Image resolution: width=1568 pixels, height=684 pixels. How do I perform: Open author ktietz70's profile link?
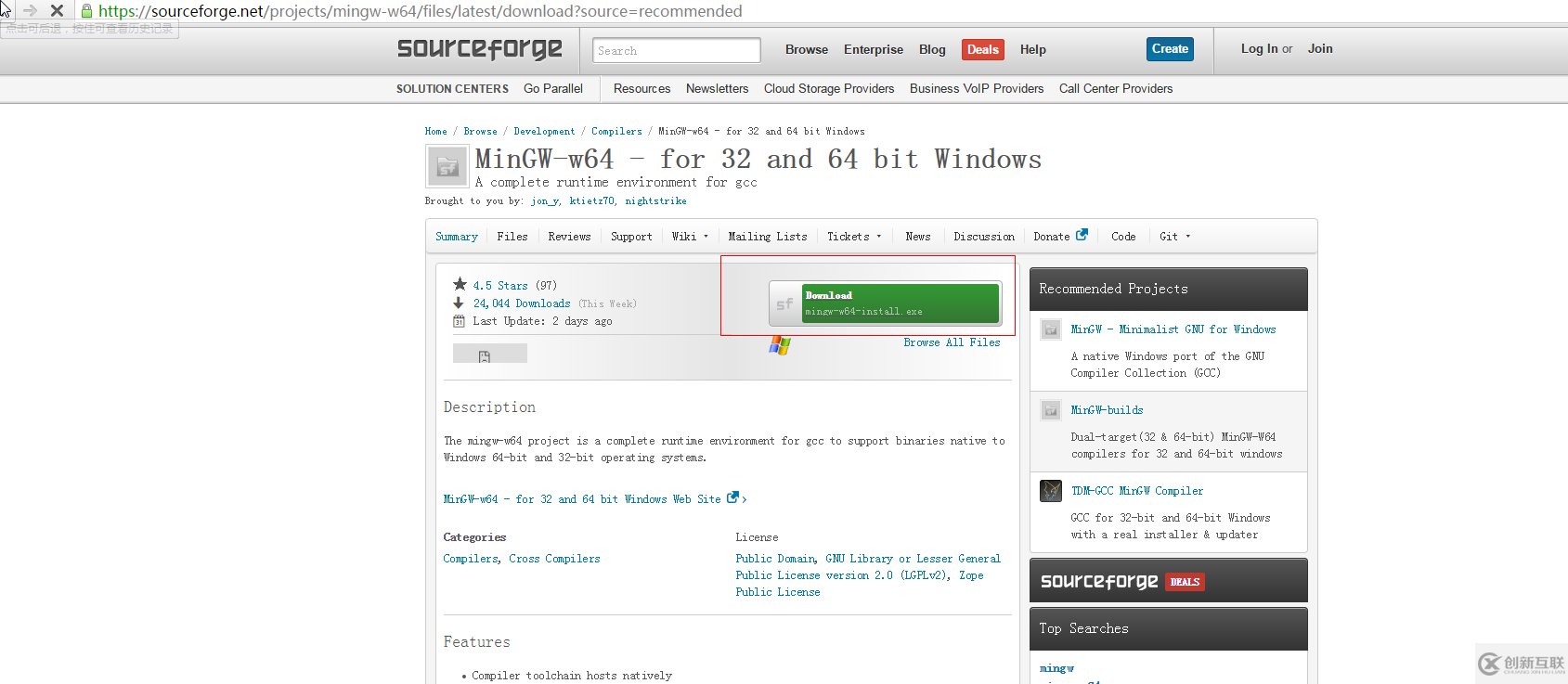point(592,201)
